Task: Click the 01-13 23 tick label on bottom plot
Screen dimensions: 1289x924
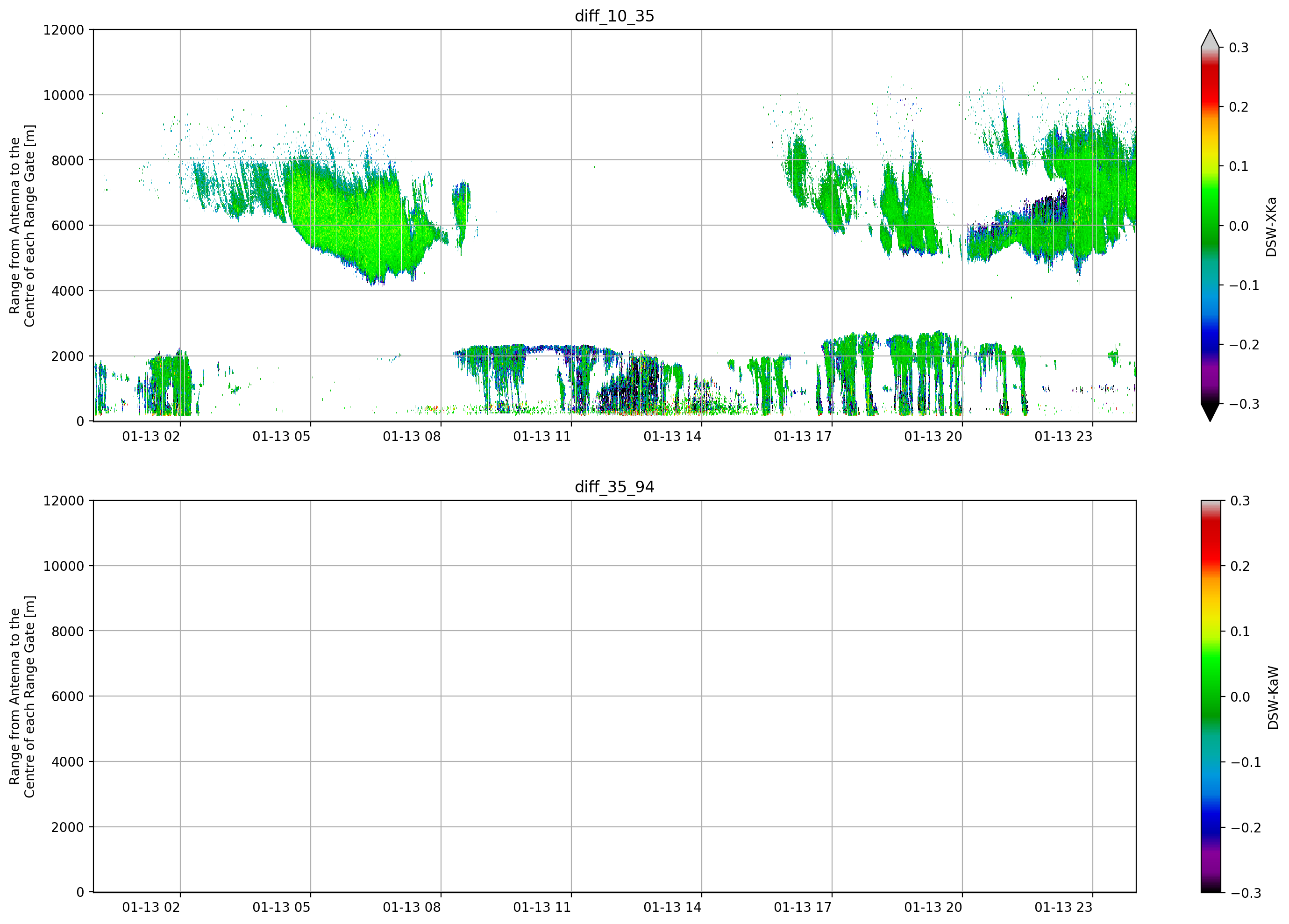Action: (x=1063, y=908)
